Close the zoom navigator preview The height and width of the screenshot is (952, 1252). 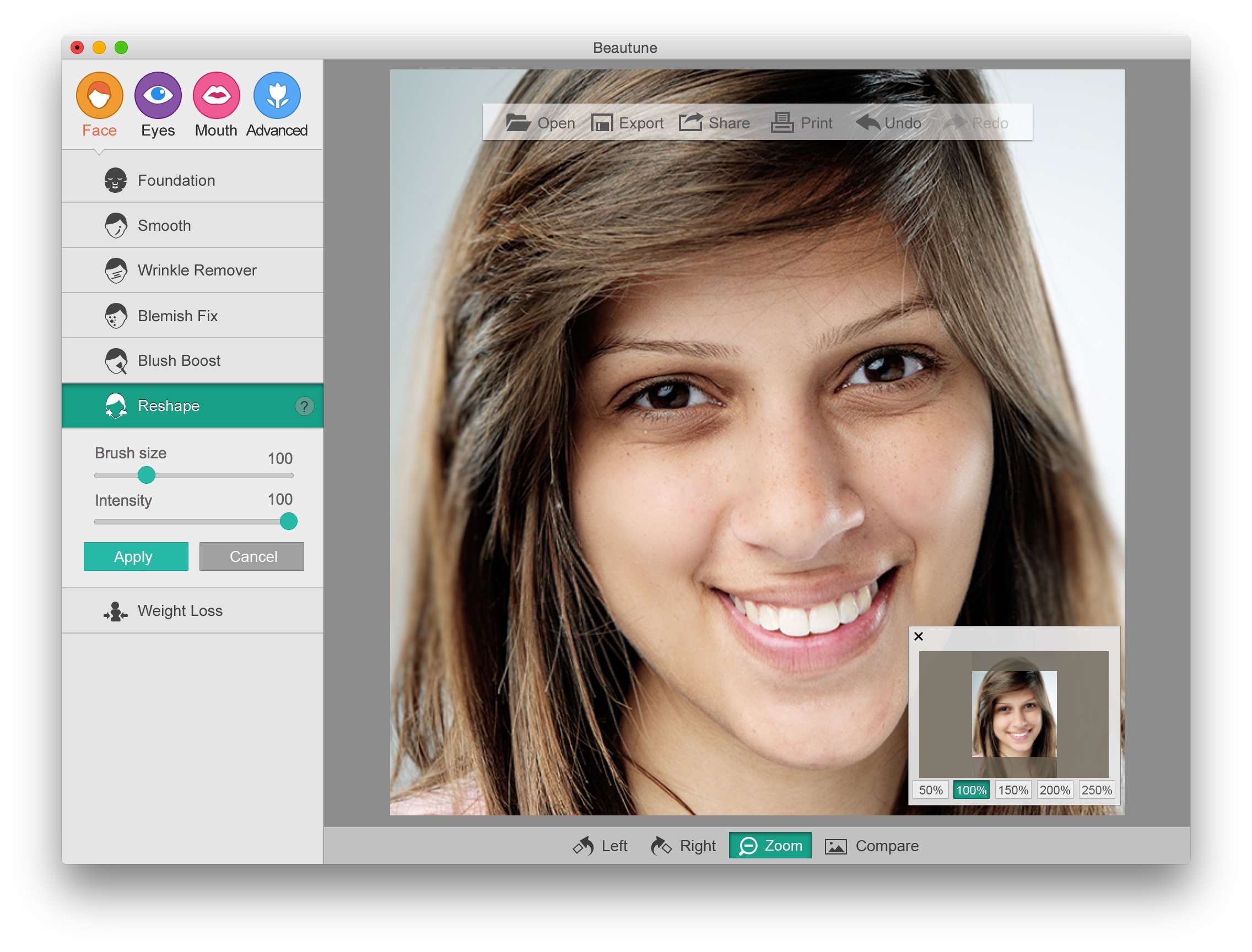[919, 636]
